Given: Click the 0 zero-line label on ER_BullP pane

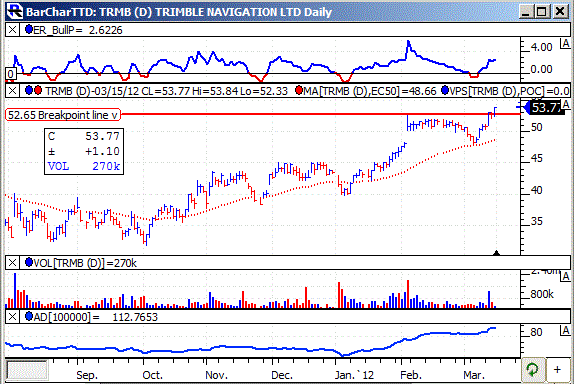Looking at the screenshot, I should pyautogui.click(x=10, y=74).
